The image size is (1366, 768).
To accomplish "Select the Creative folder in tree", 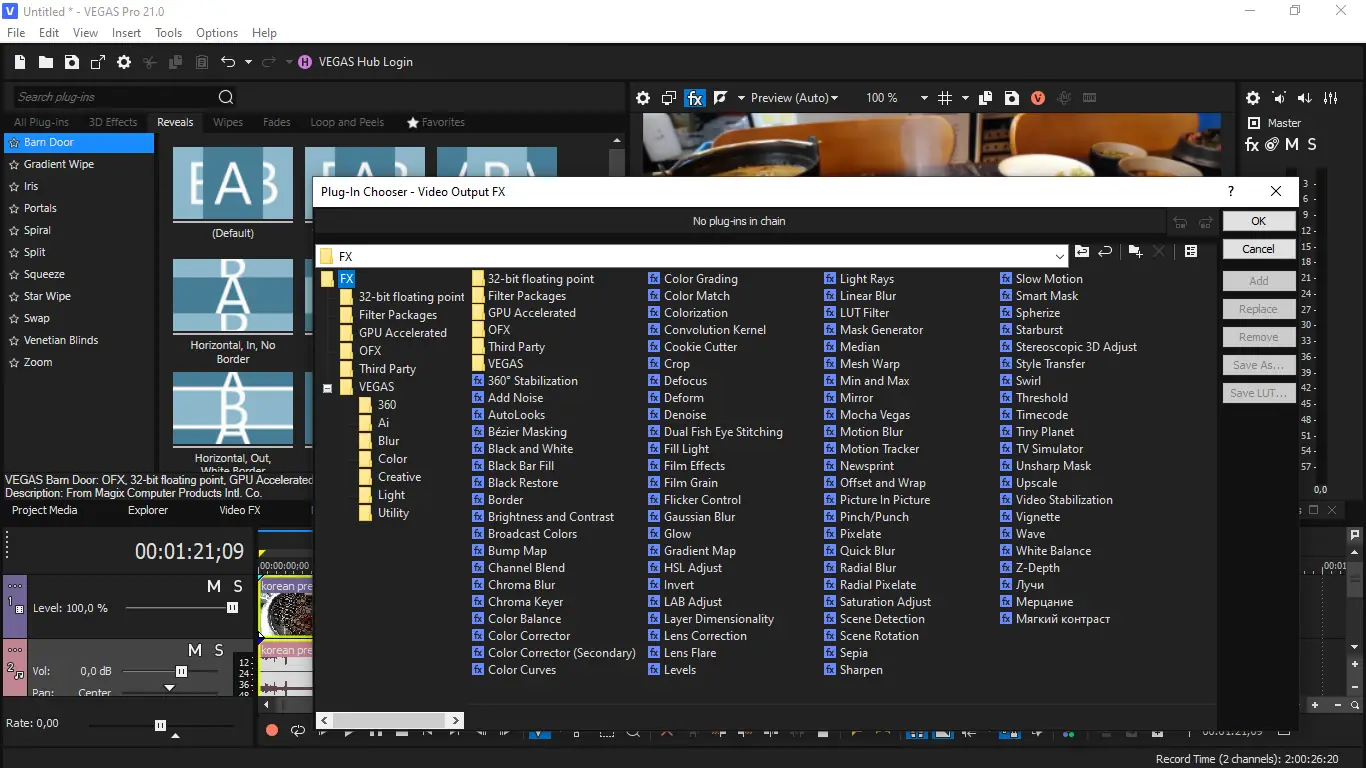I will (399, 477).
